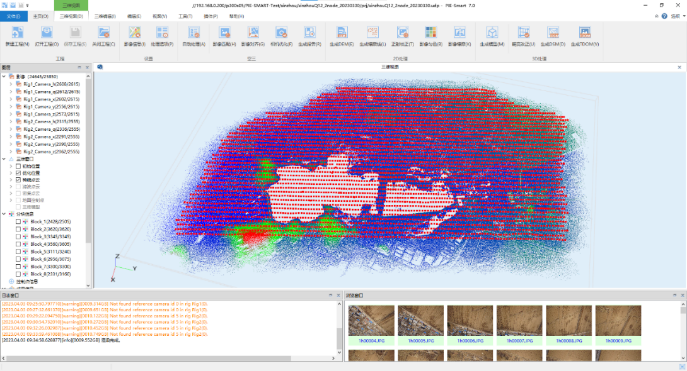This screenshot has height=371, width=687.
Task: Run the Automatic Processing (A) ribbon icon
Action: [x=194, y=32]
